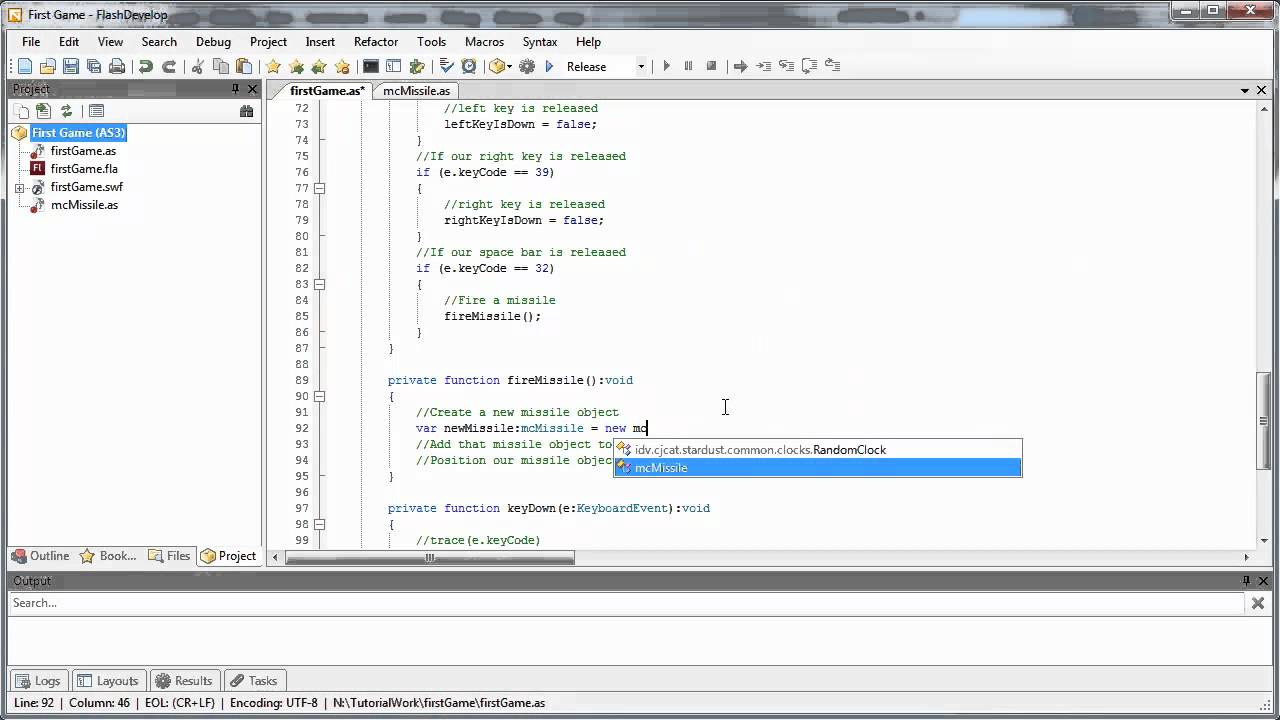The width and height of the screenshot is (1280, 720).
Task: Switch to the Layouts tab at bottom
Action: tap(108, 681)
